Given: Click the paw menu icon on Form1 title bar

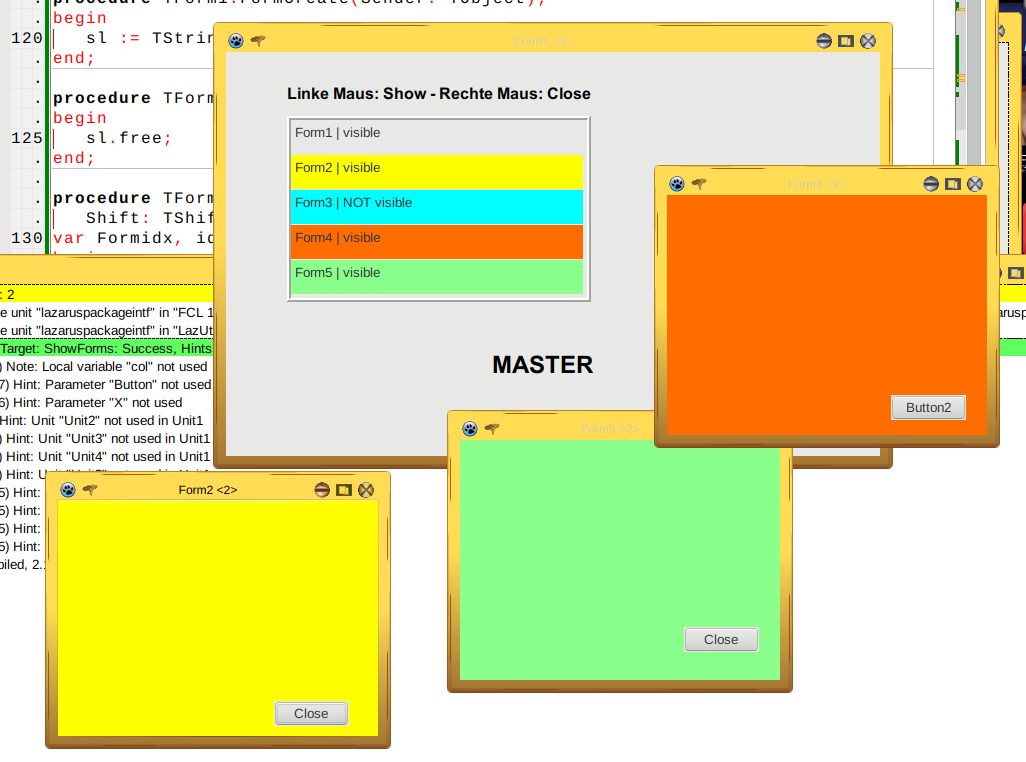Looking at the screenshot, I should click(x=236, y=41).
